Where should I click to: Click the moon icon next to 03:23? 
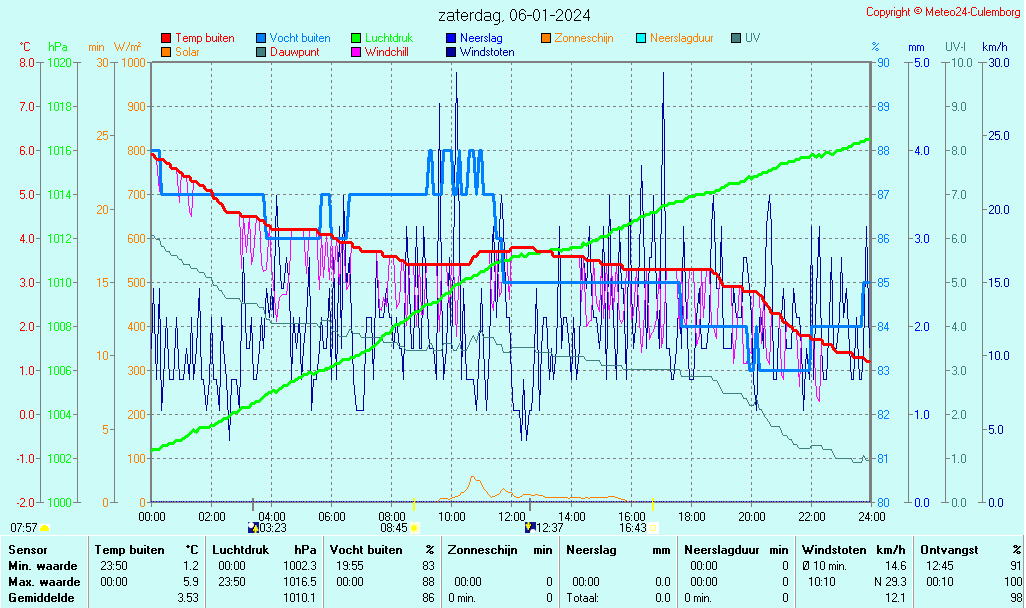[253, 527]
